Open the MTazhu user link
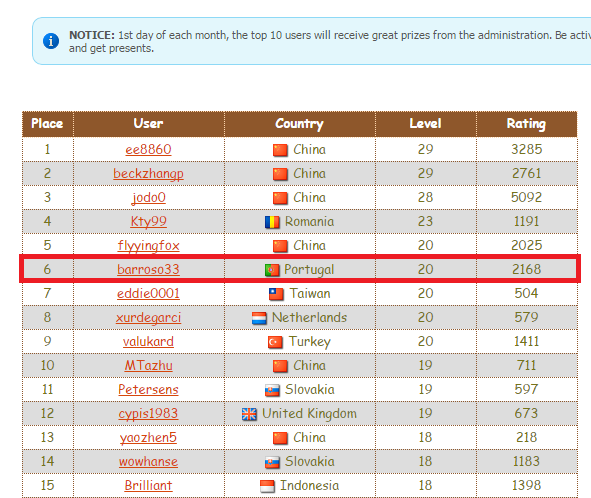 click(149, 366)
